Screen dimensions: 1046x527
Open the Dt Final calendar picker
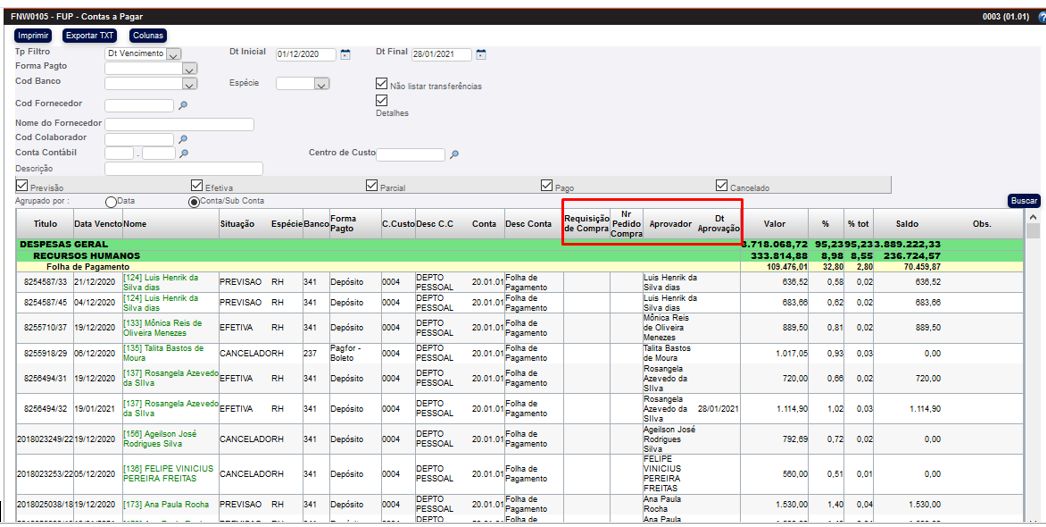tap(481, 54)
